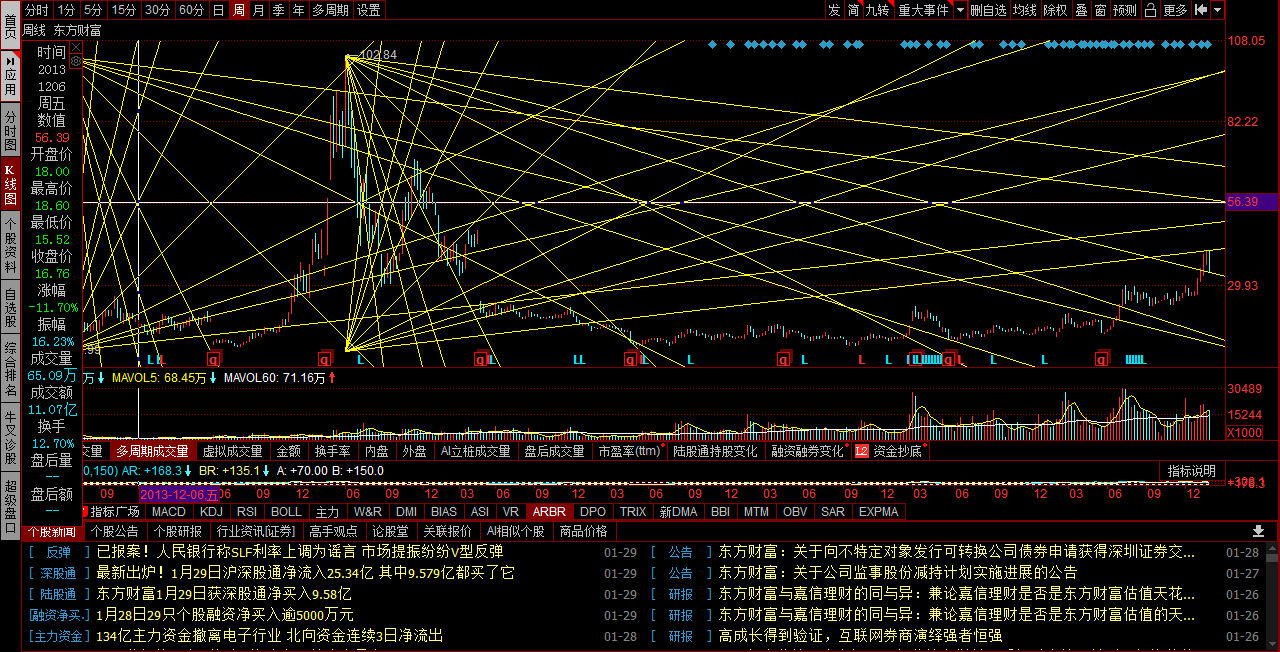Open report 高成长得到验证，互联网券商
The width and height of the screenshot is (1280, 652).
pos(861,635)
